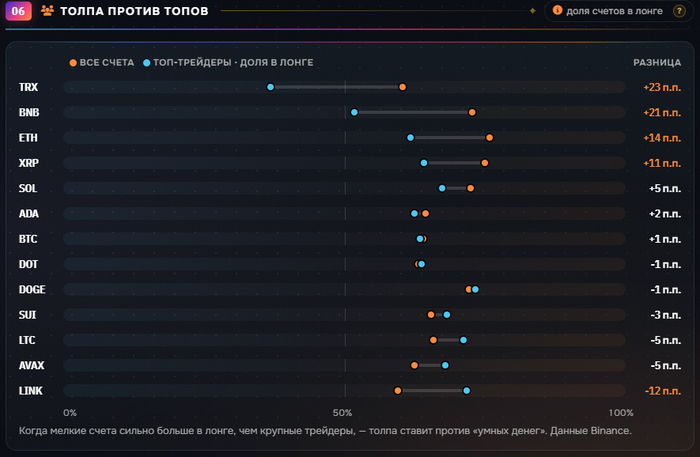This screenshot has height=457, width=700.
Task: Click the orange marker in AVAX row
Action: (414, 366)
